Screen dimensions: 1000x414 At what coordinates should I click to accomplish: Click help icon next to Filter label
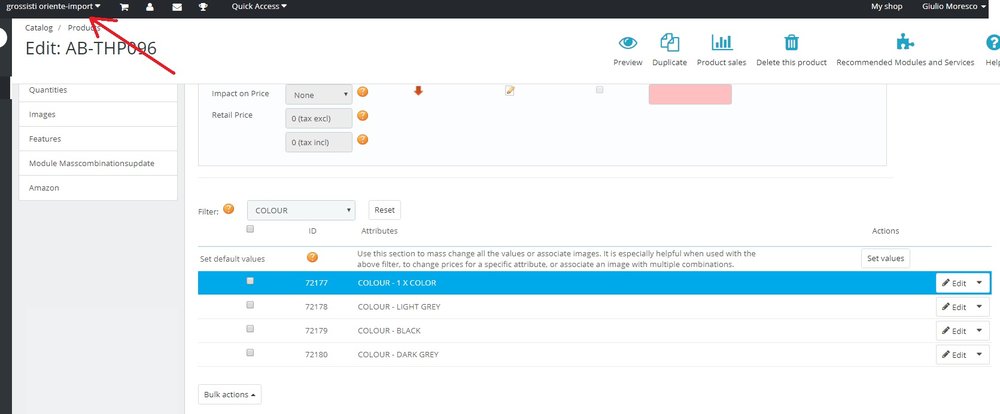coord(228,209)
